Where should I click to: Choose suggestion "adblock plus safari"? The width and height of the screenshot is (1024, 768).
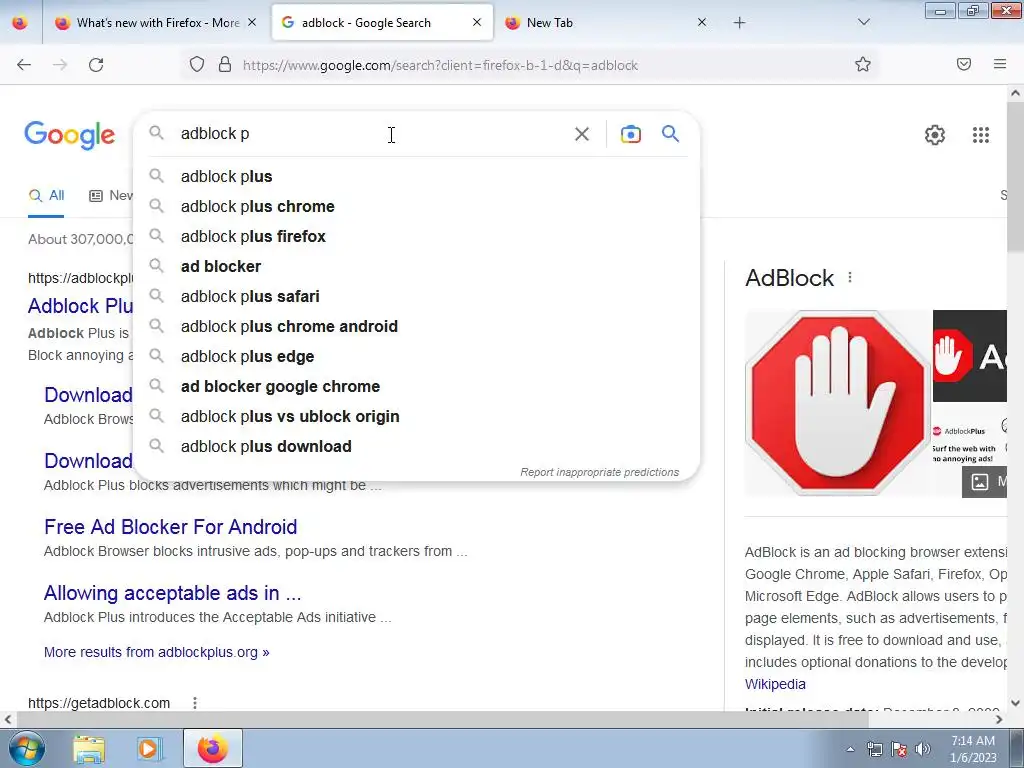click(x=416, y=296)
